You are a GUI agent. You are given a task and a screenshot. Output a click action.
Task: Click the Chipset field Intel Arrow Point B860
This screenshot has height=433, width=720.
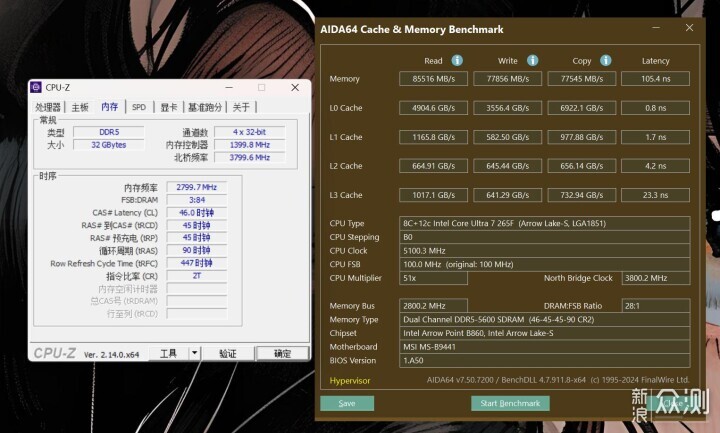545,333
